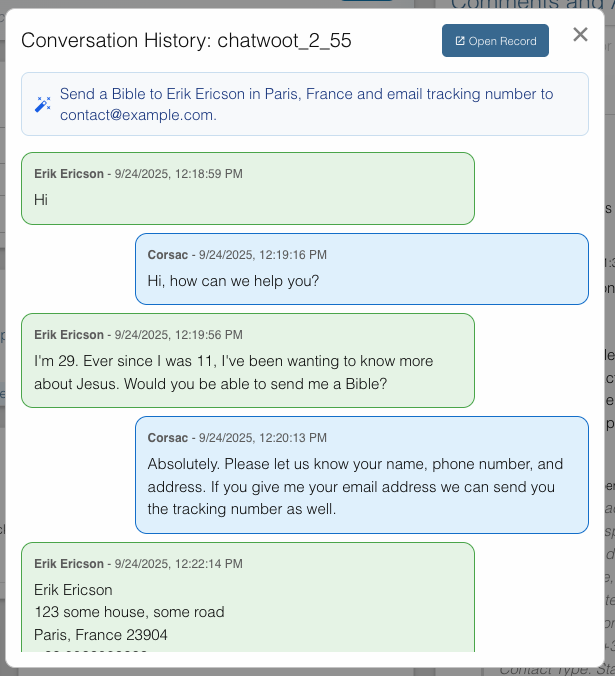The image size is (615, 676).
Task: Click the dialog title "Conversation History: chatwoot_2_55"
Action: (x=186, y=41)
